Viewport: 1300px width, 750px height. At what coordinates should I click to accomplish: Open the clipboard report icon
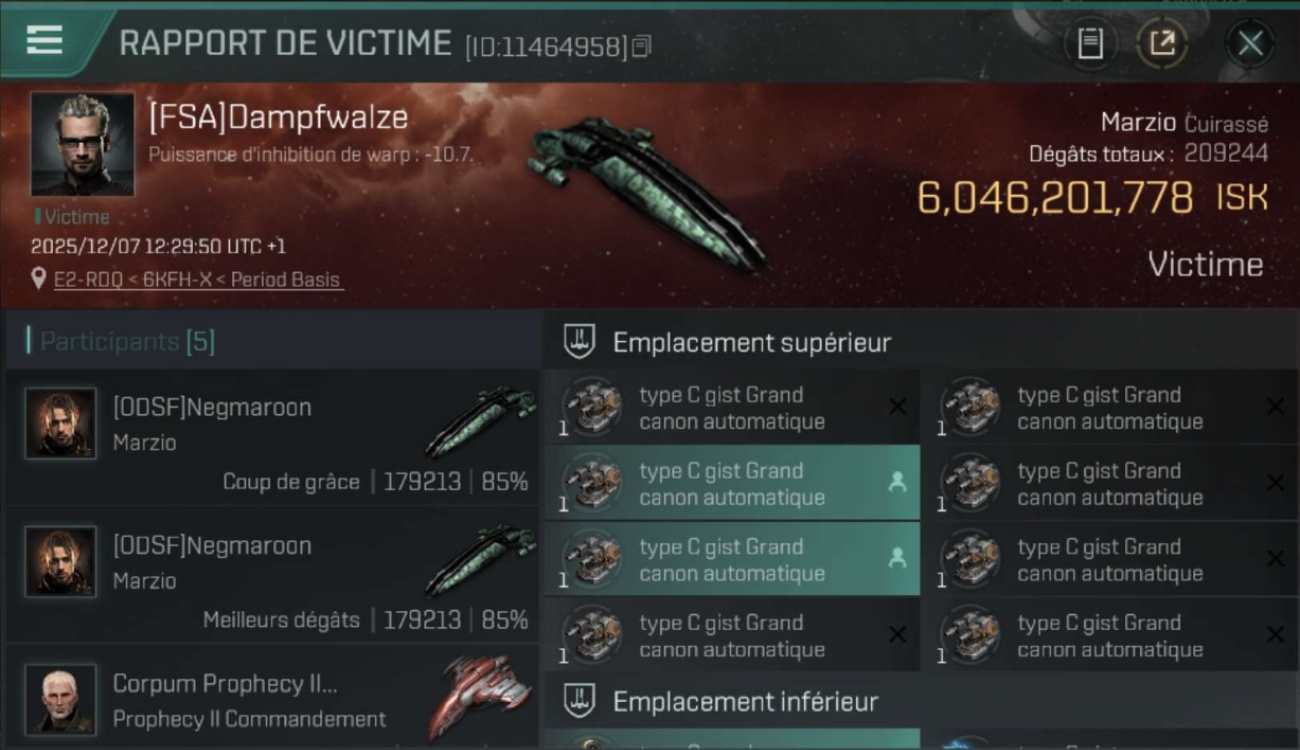pos(1090,43)
